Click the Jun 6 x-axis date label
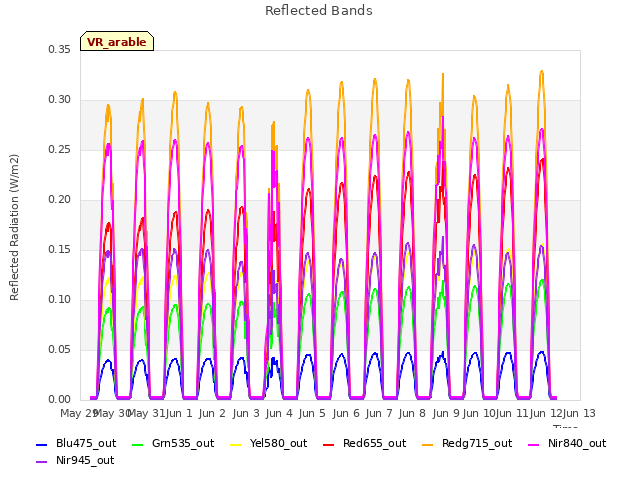Screen dimensions: 640x480 tap(346, 413)
